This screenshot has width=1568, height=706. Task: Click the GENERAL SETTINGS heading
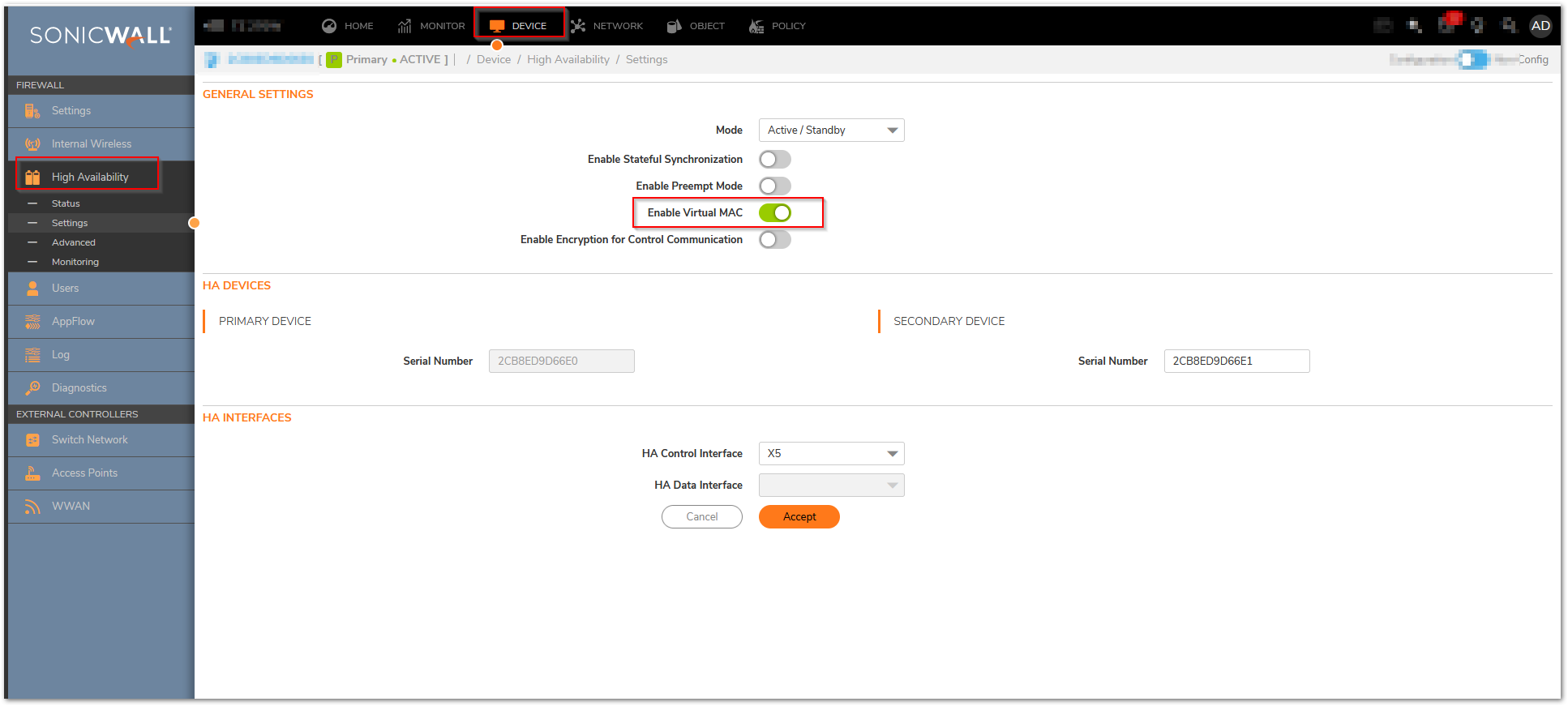258,95
